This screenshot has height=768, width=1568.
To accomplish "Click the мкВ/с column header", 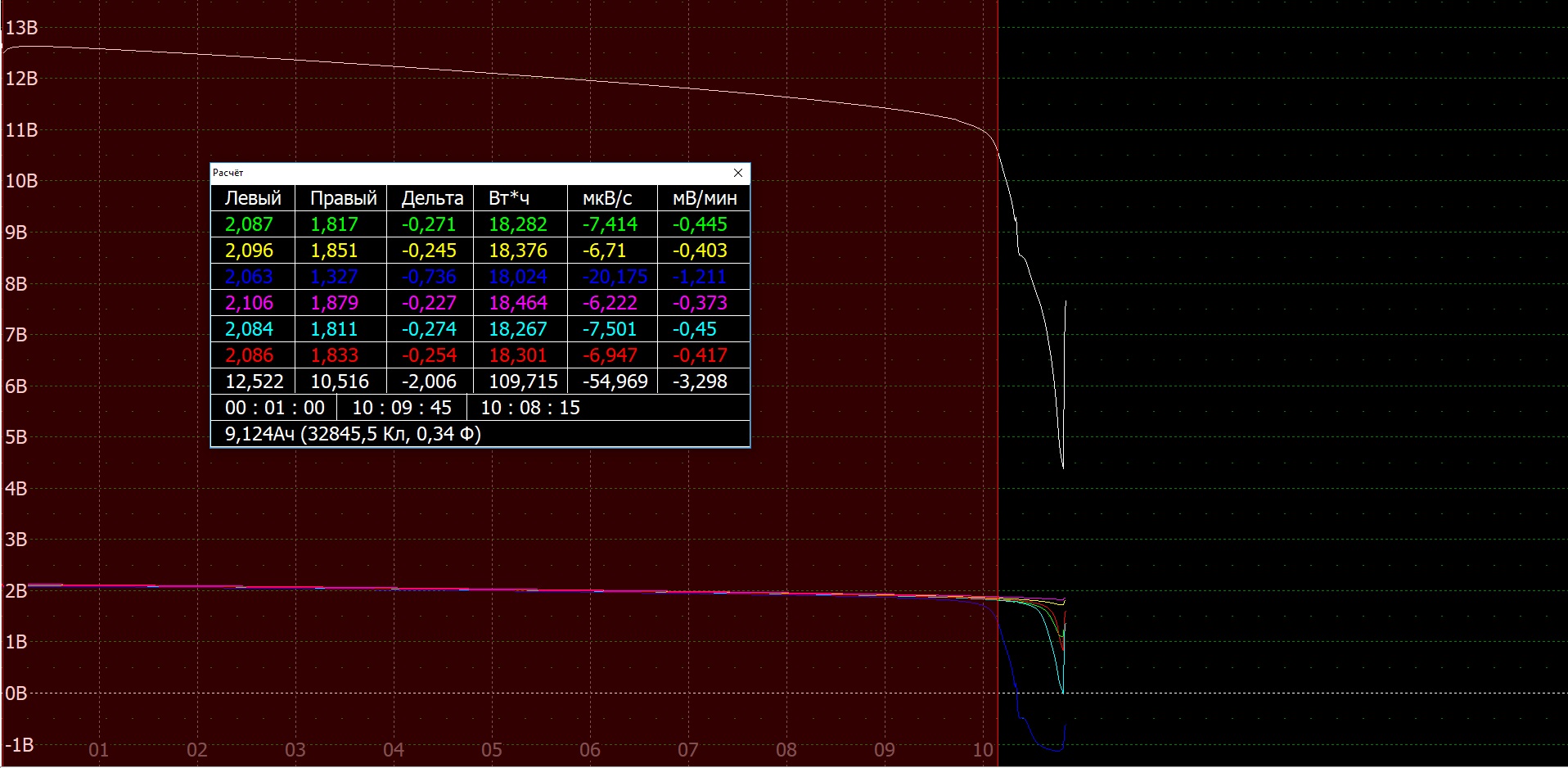I will pyautogui.click(x=607, y=198).
